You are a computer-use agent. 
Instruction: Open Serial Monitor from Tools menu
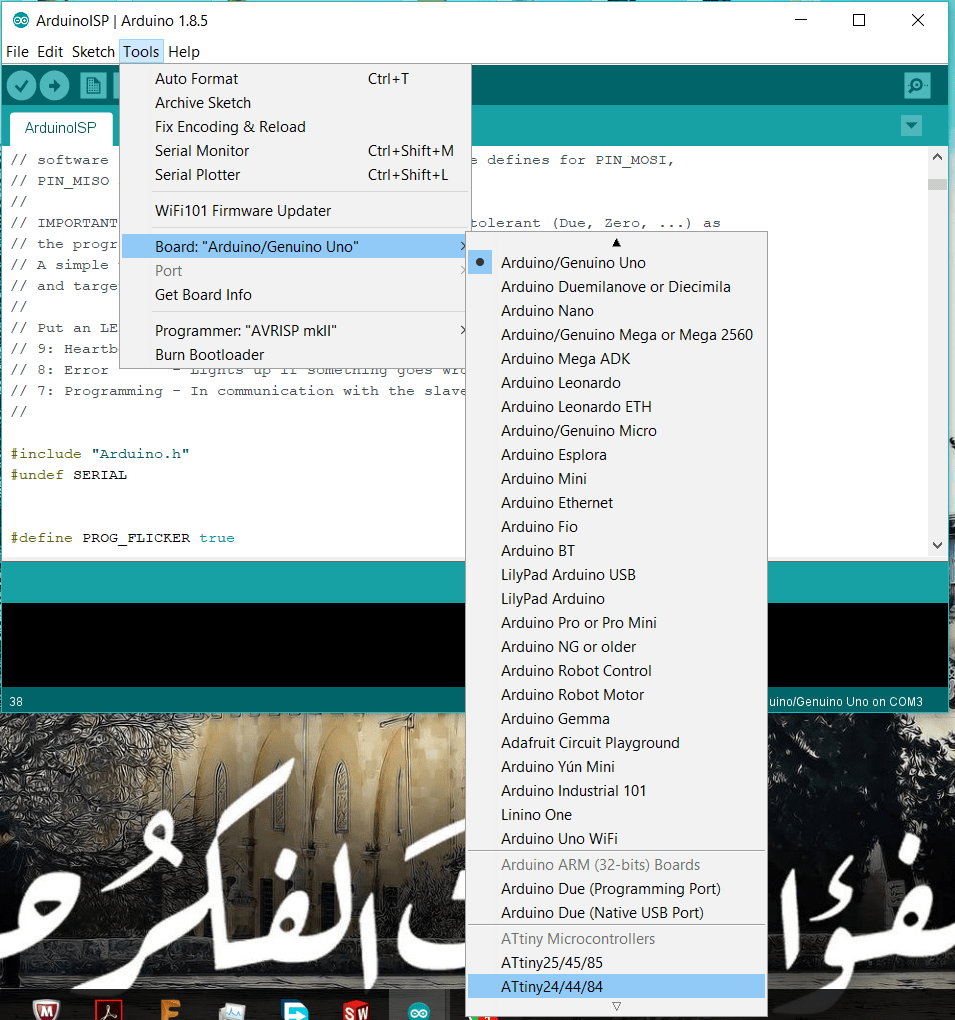295,151
